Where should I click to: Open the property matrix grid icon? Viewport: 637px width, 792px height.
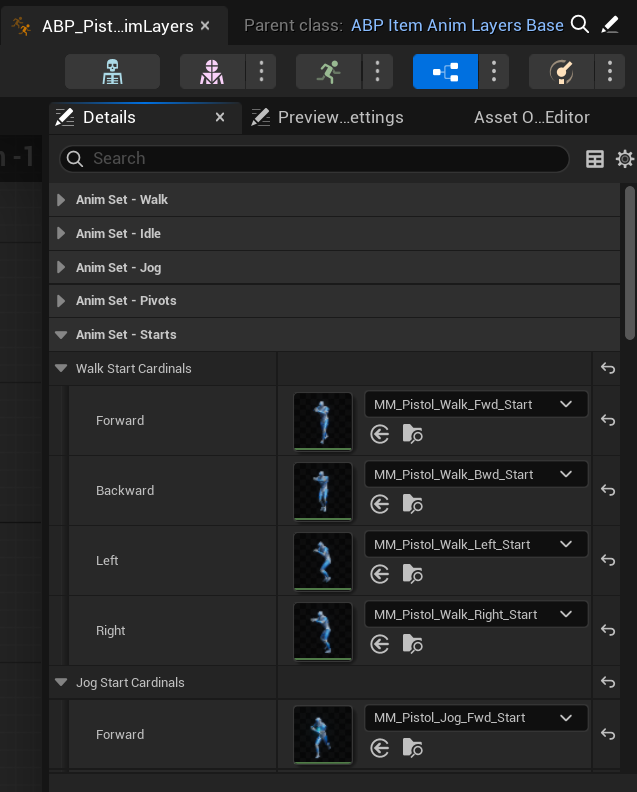coord(595,159)
